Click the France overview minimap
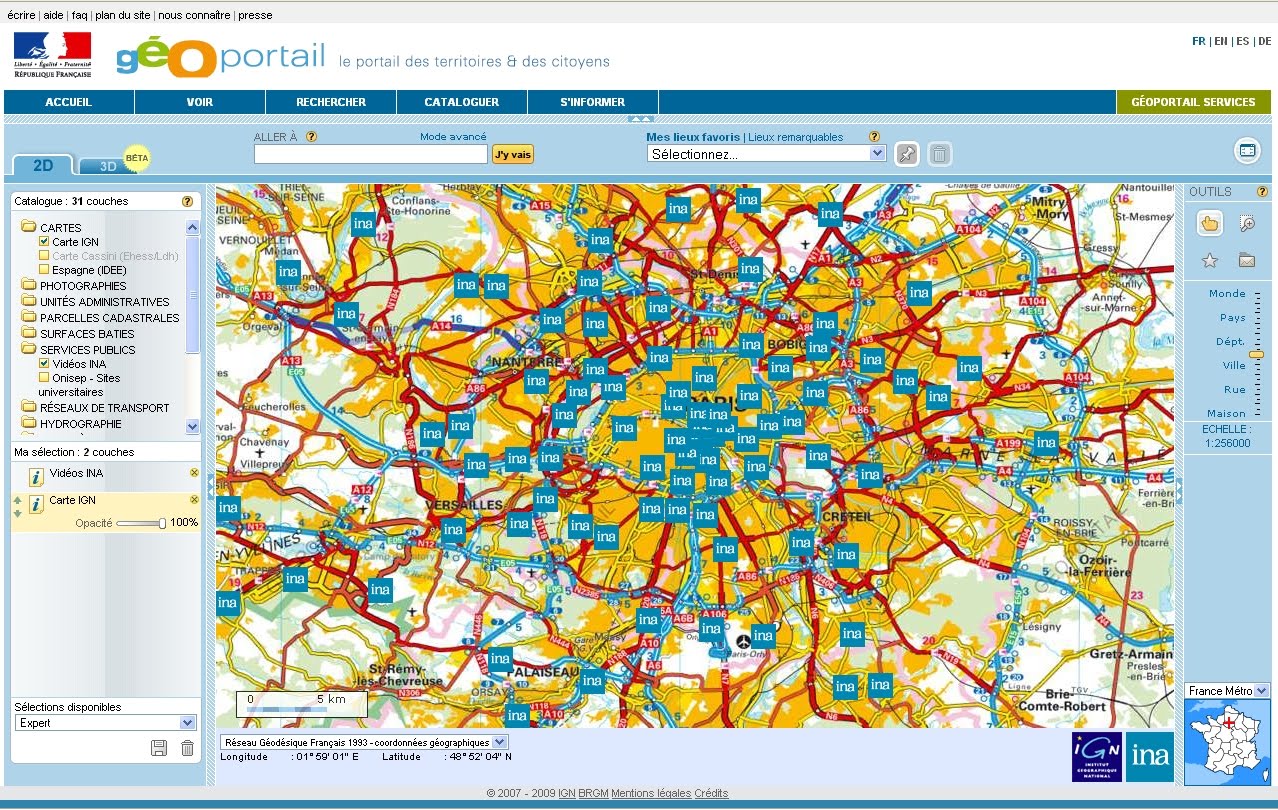 click(x=1227, y=742)
